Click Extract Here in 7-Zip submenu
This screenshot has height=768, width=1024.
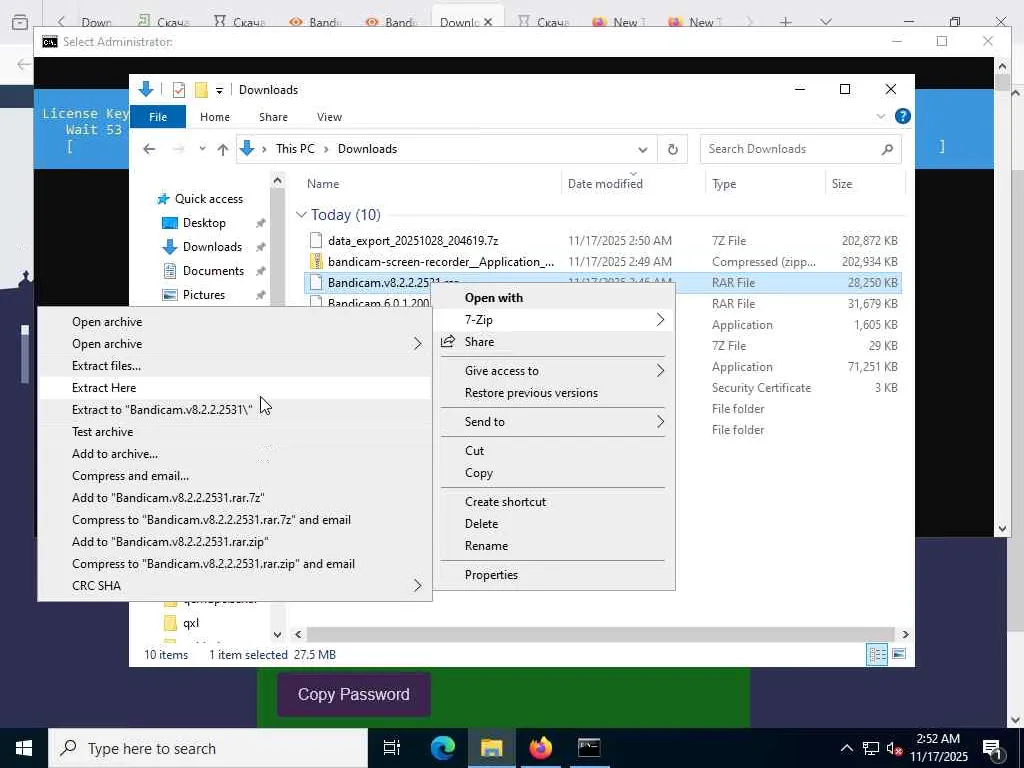pos(234,387)
